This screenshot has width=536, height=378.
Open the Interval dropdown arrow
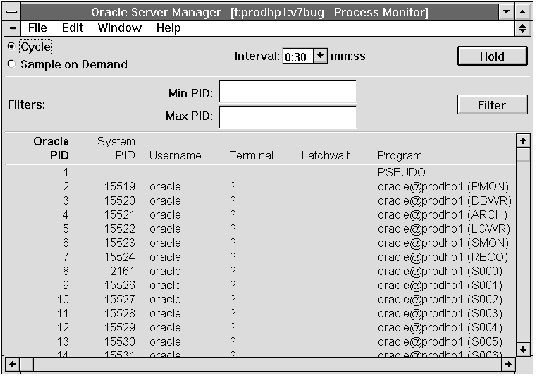320,56
